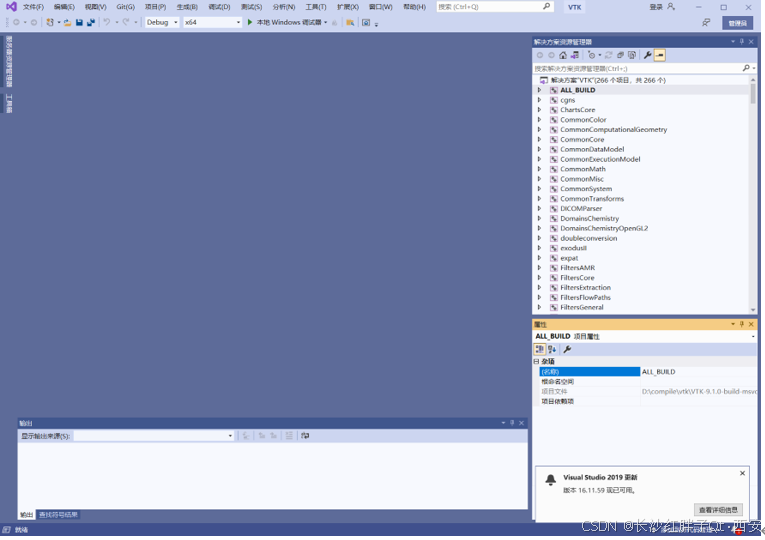Viewport: 765px width, 540px height.
Task: Click the notification bell icon
Action: click(550, 480)
